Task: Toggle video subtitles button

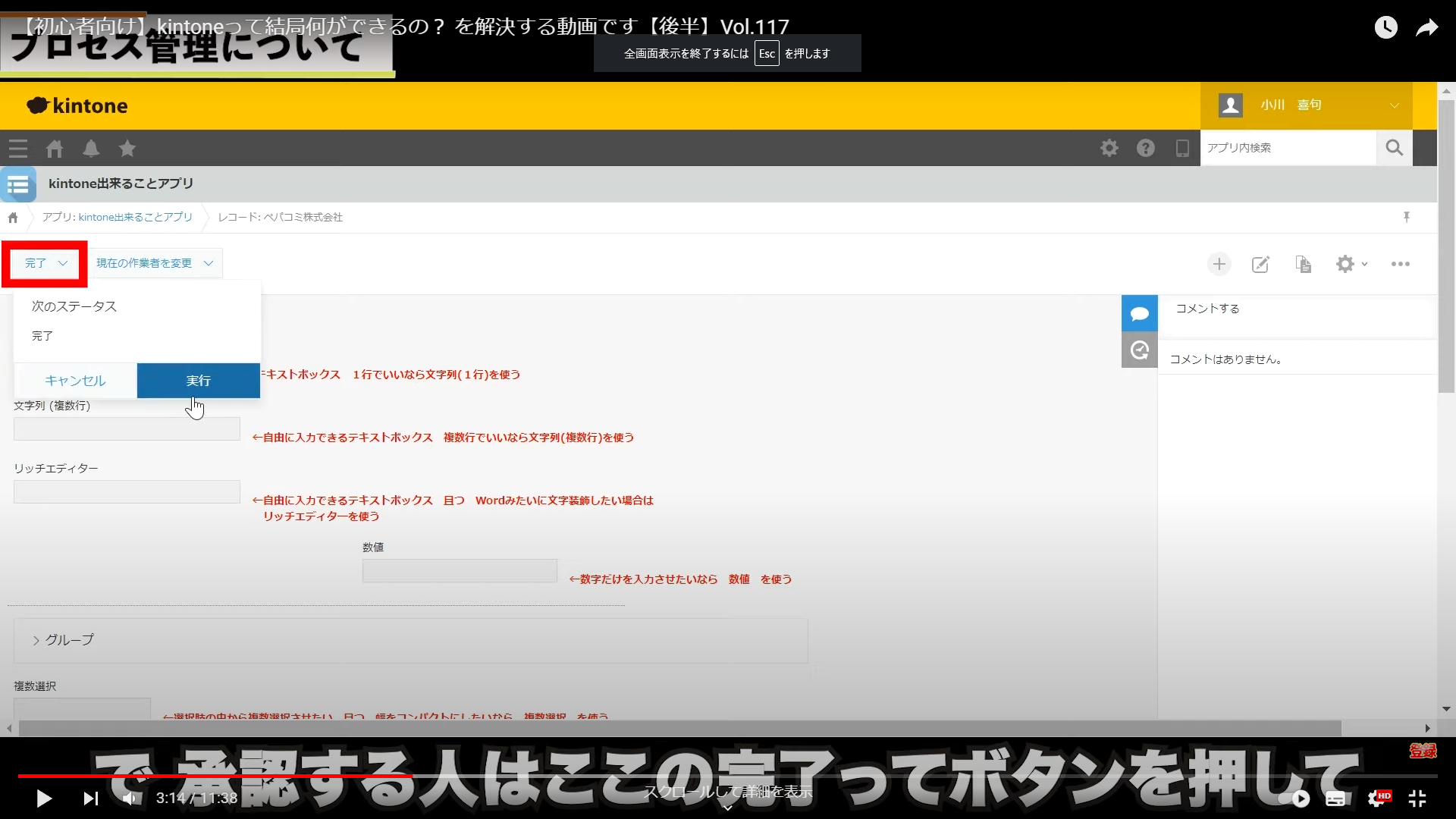Action: 1335,798
